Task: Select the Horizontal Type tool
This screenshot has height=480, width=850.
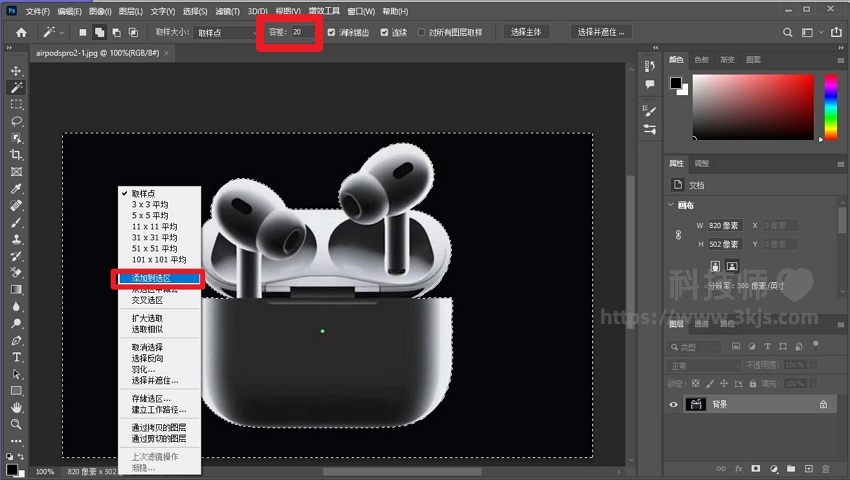Action: [x=16, y=357]
